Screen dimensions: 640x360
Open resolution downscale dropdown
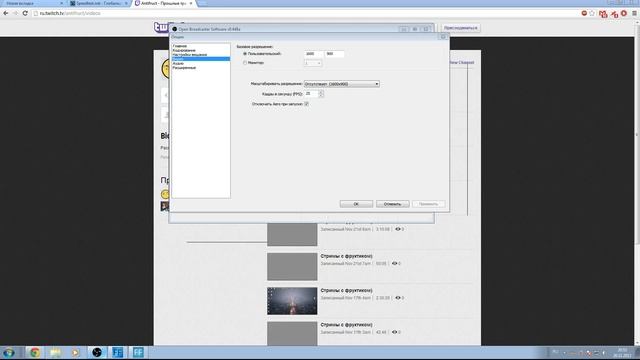coord(342,84)
